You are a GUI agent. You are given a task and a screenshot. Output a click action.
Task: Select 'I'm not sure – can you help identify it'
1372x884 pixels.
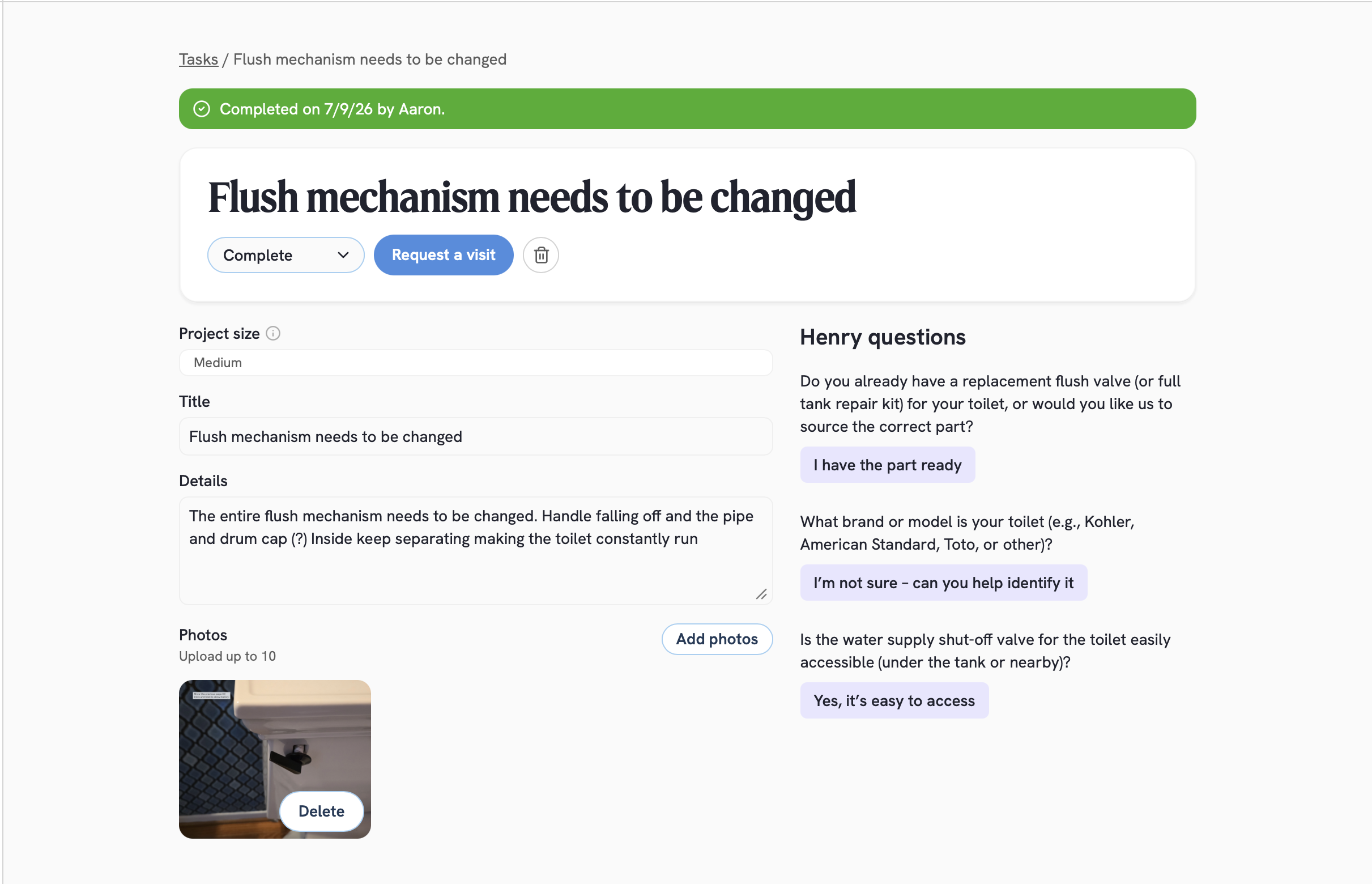(944, 583)
